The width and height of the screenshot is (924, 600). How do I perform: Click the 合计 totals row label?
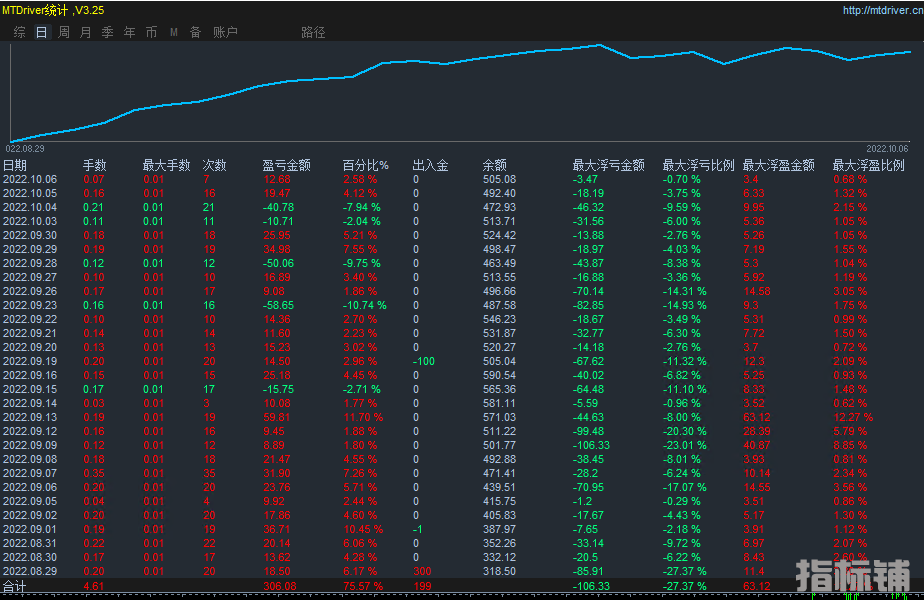(14, 586)
